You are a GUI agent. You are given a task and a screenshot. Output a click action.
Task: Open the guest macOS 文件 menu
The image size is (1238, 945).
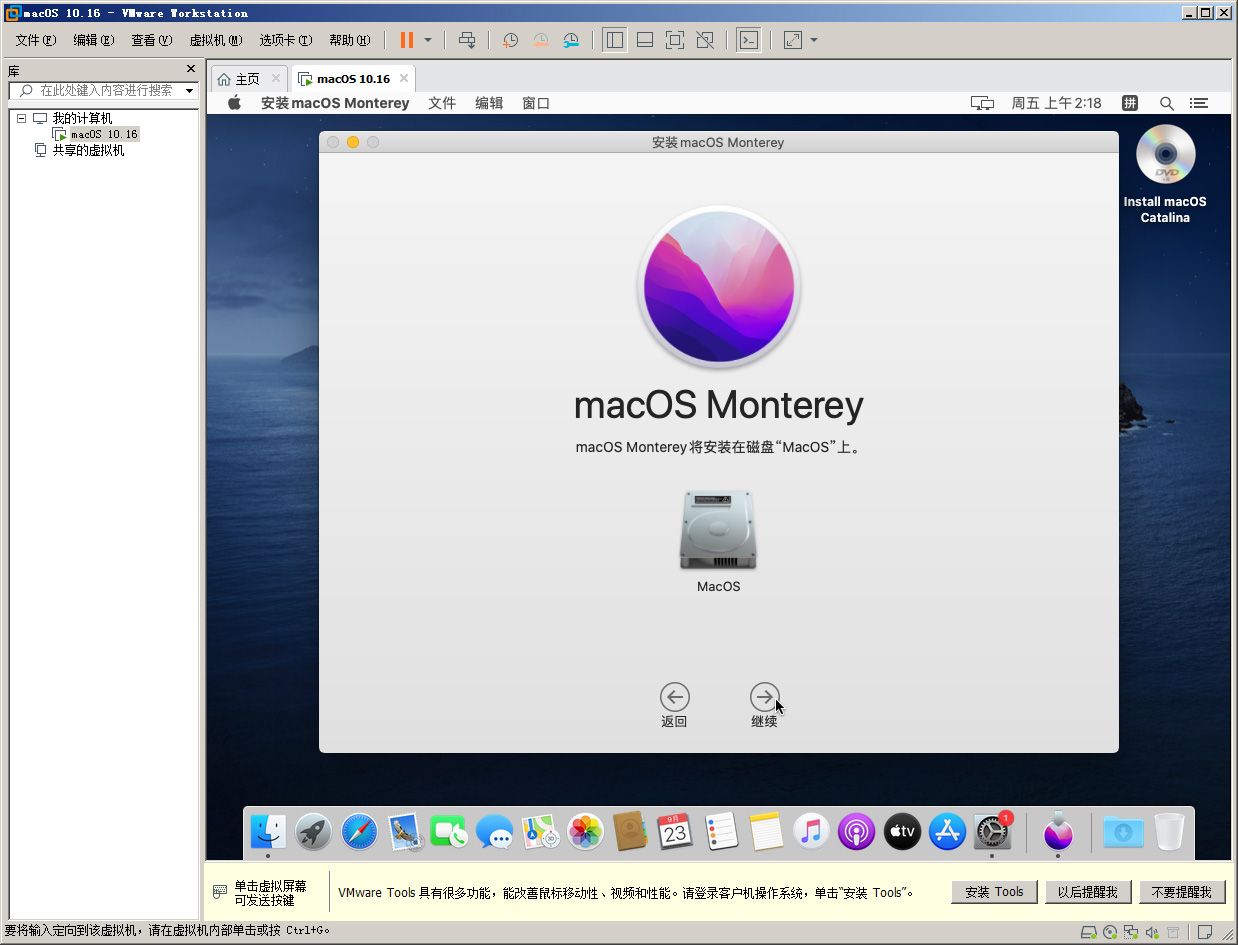442,103
